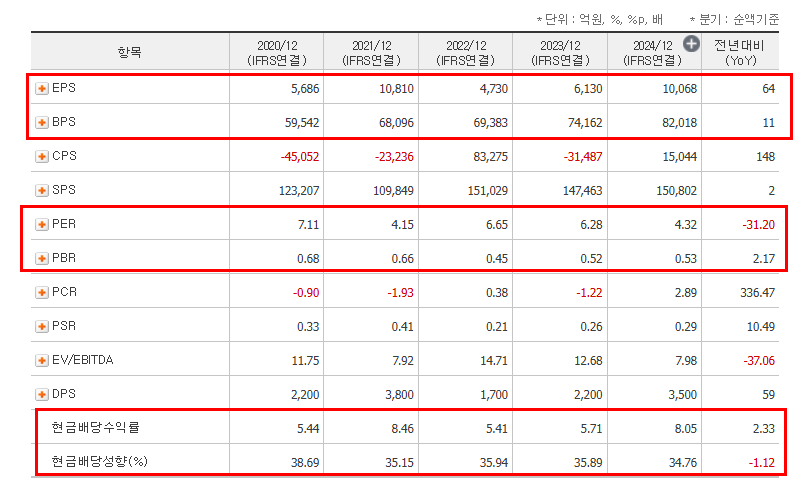Select payout ratio value 38.69
The image size is (793, 486).
coord(305,463)
